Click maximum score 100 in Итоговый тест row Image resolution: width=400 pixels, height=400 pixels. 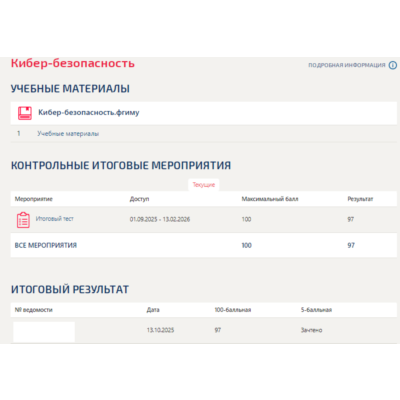coord(246,219)
